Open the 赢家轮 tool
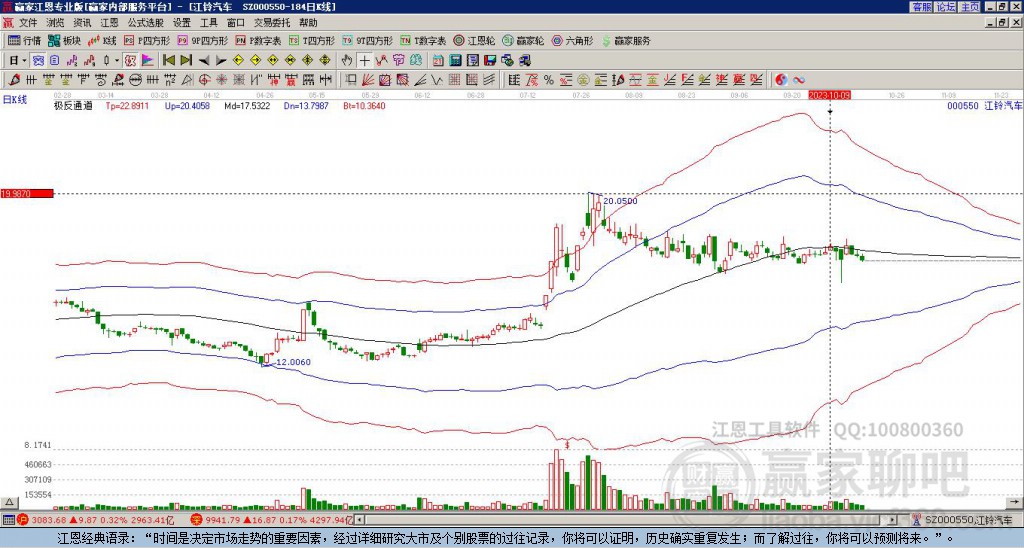Image resolution: width=1024 pixels, height=548 pixels. point(522,40)
